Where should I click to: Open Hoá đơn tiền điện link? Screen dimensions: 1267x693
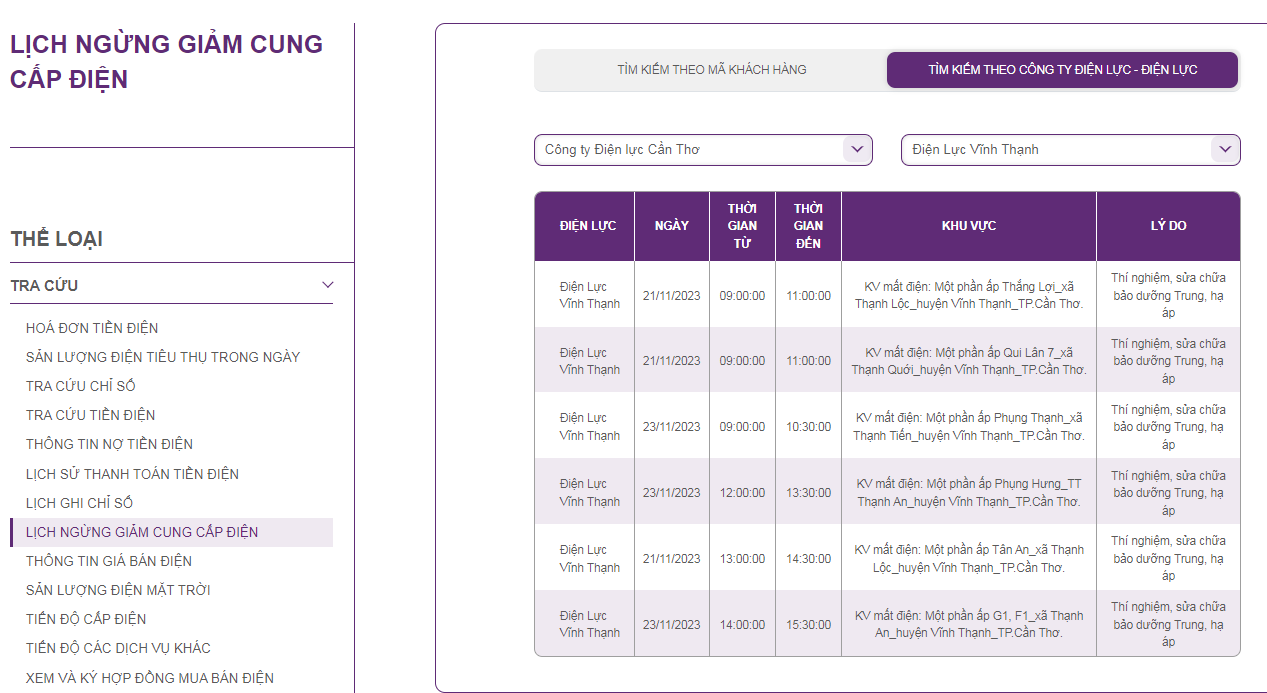[92, 328]
